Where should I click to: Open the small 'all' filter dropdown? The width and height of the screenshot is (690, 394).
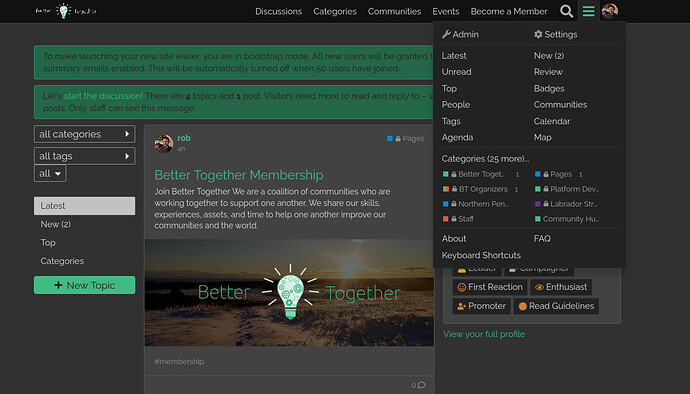point(50,173)
